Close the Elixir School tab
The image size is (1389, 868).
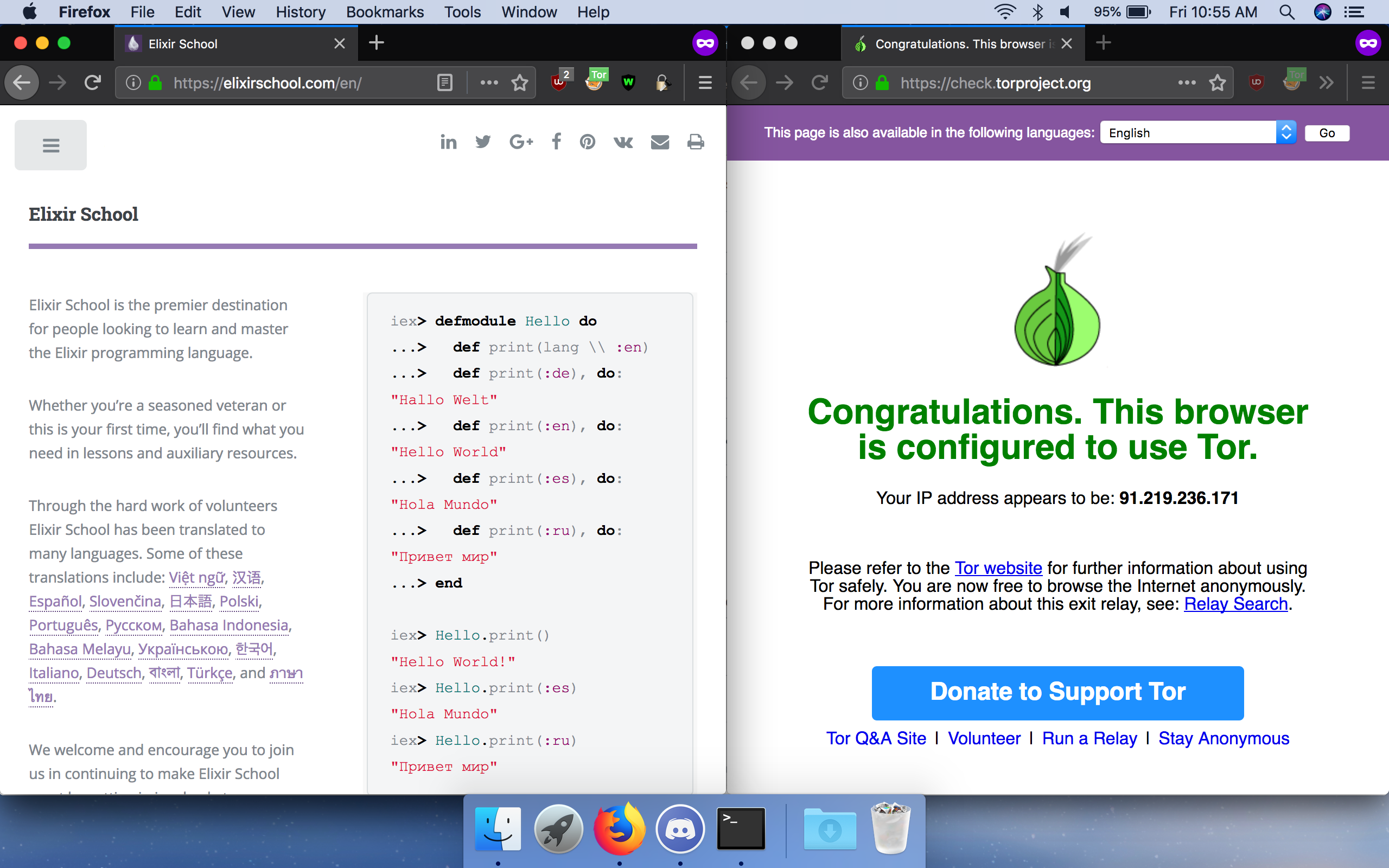coord(340,43)
